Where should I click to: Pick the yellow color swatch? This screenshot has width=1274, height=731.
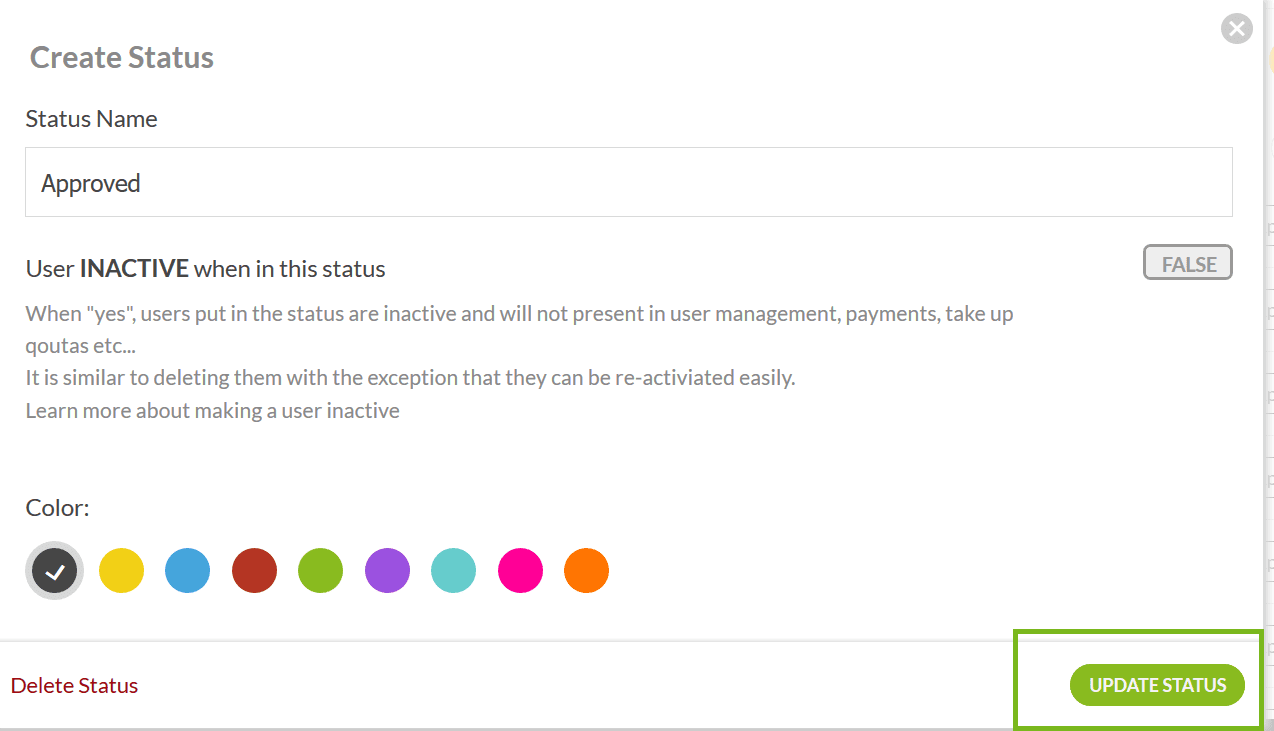(121, 571)
